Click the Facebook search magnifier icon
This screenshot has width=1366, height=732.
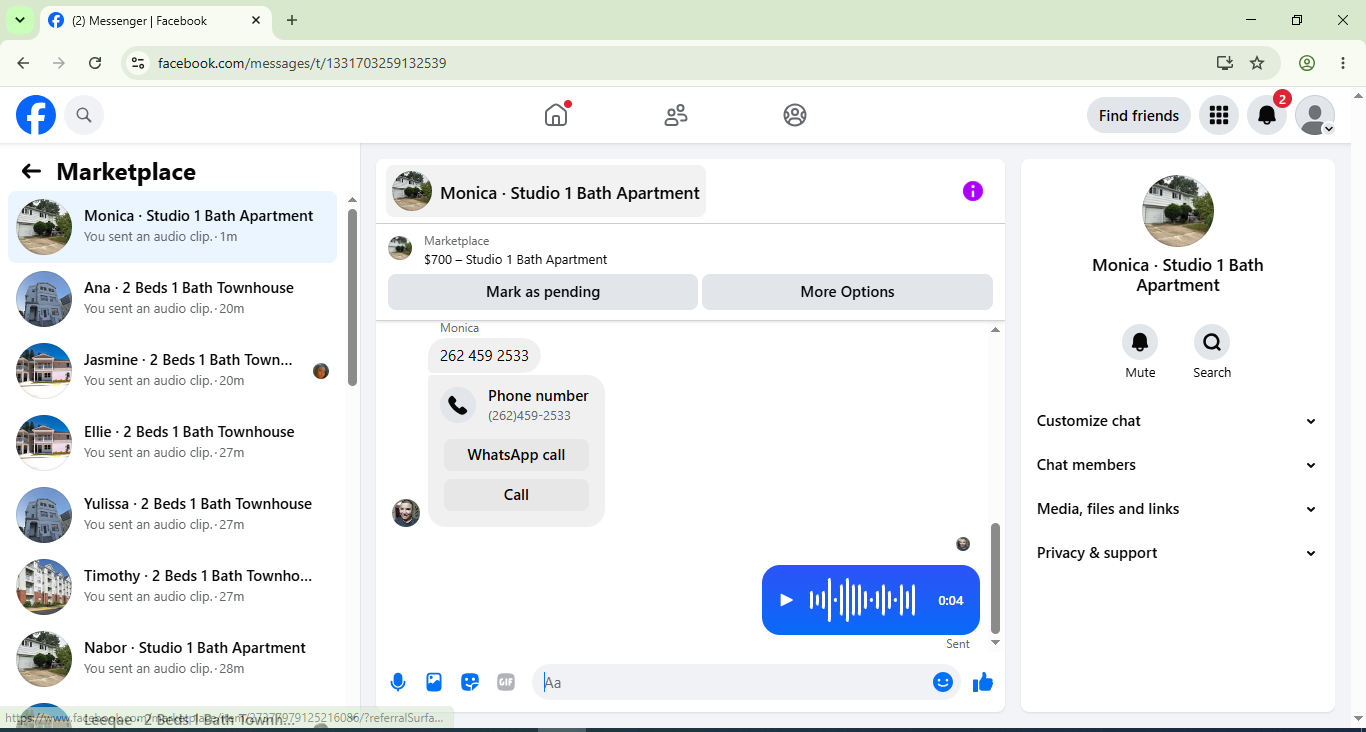point(84,115)
